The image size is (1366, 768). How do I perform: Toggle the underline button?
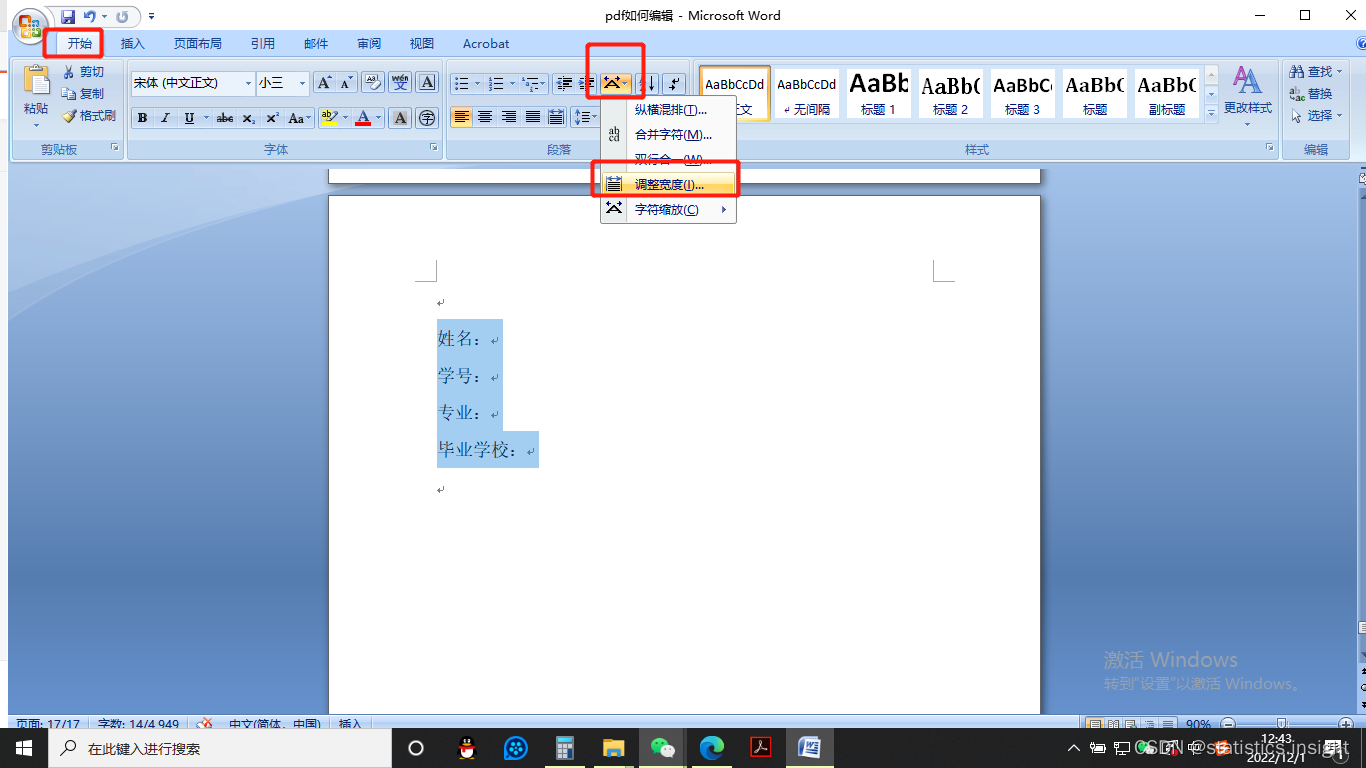189,117
